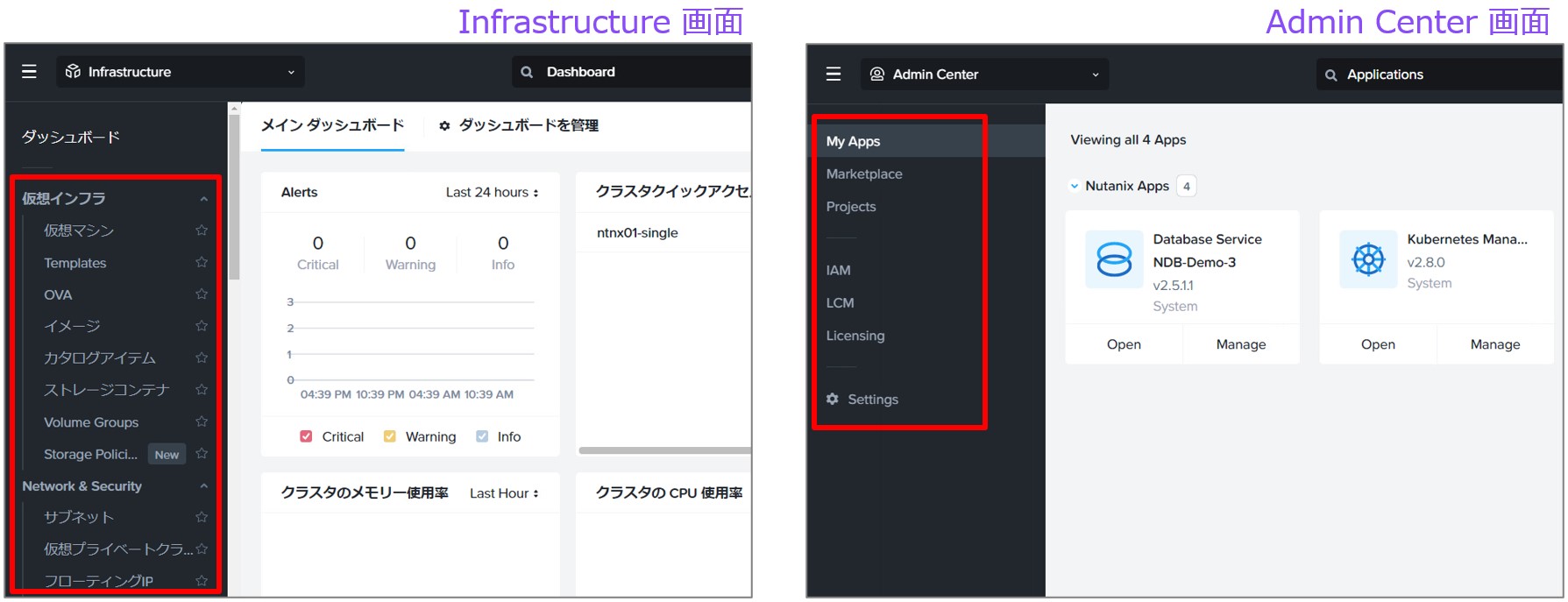Favorite 仮想マシン with its star icon
Image resolution: width=1568 pixels, height=602 pixels.
(x=202, y=230)
